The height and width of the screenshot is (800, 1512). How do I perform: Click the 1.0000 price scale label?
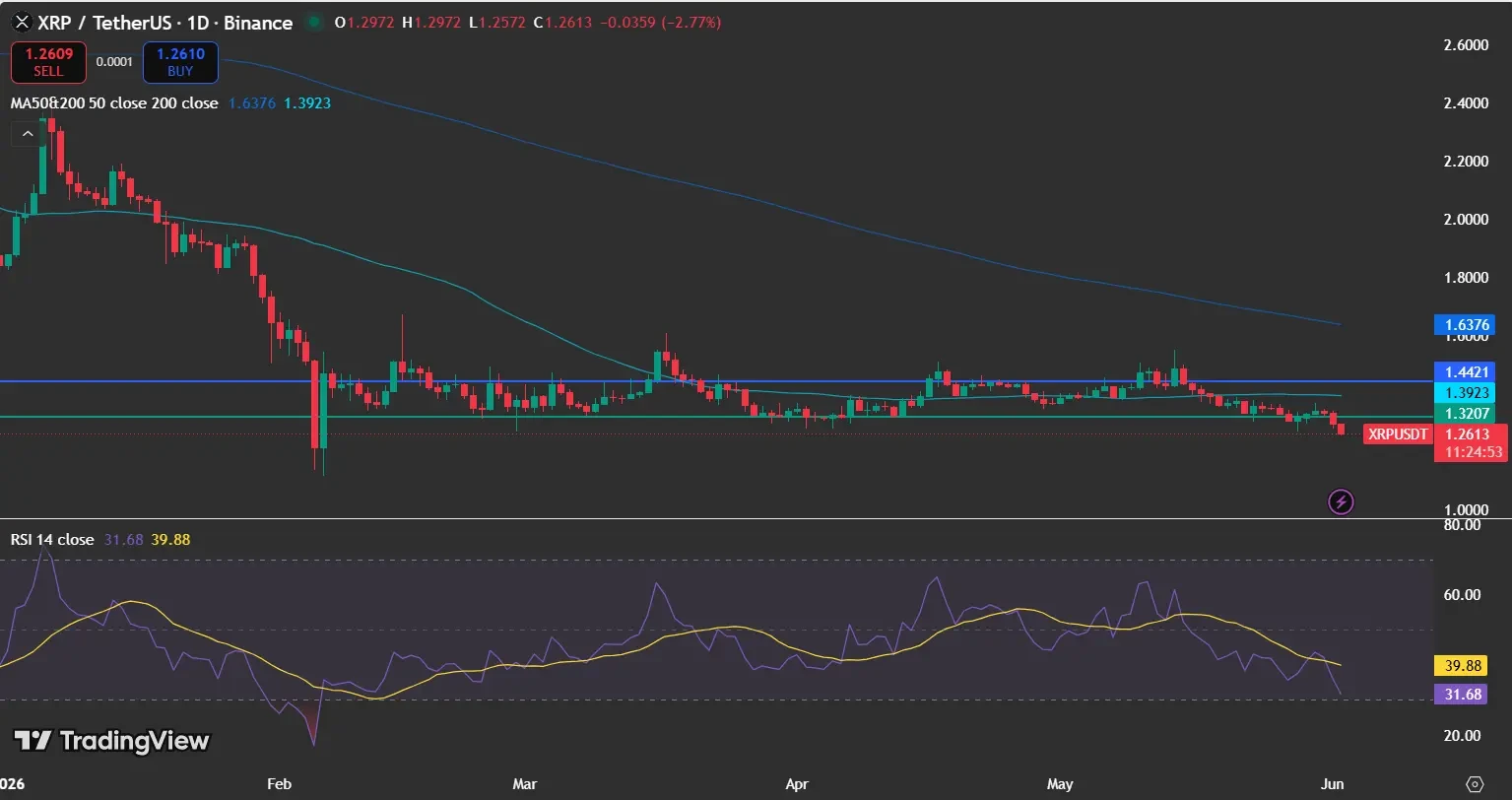click(x=1465, y=509)
